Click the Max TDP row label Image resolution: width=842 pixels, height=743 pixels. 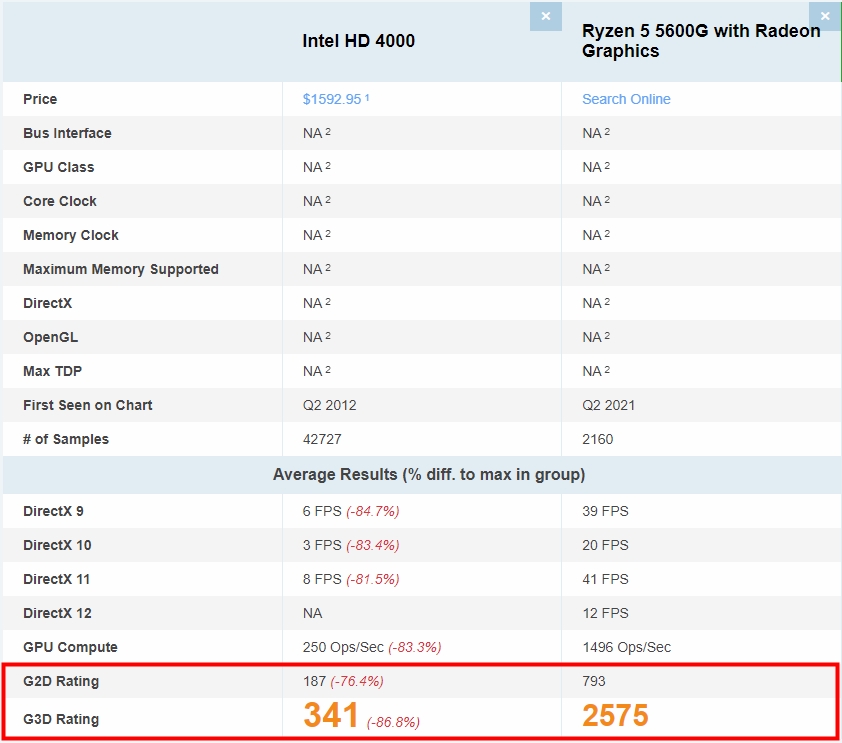pos(52,371)
